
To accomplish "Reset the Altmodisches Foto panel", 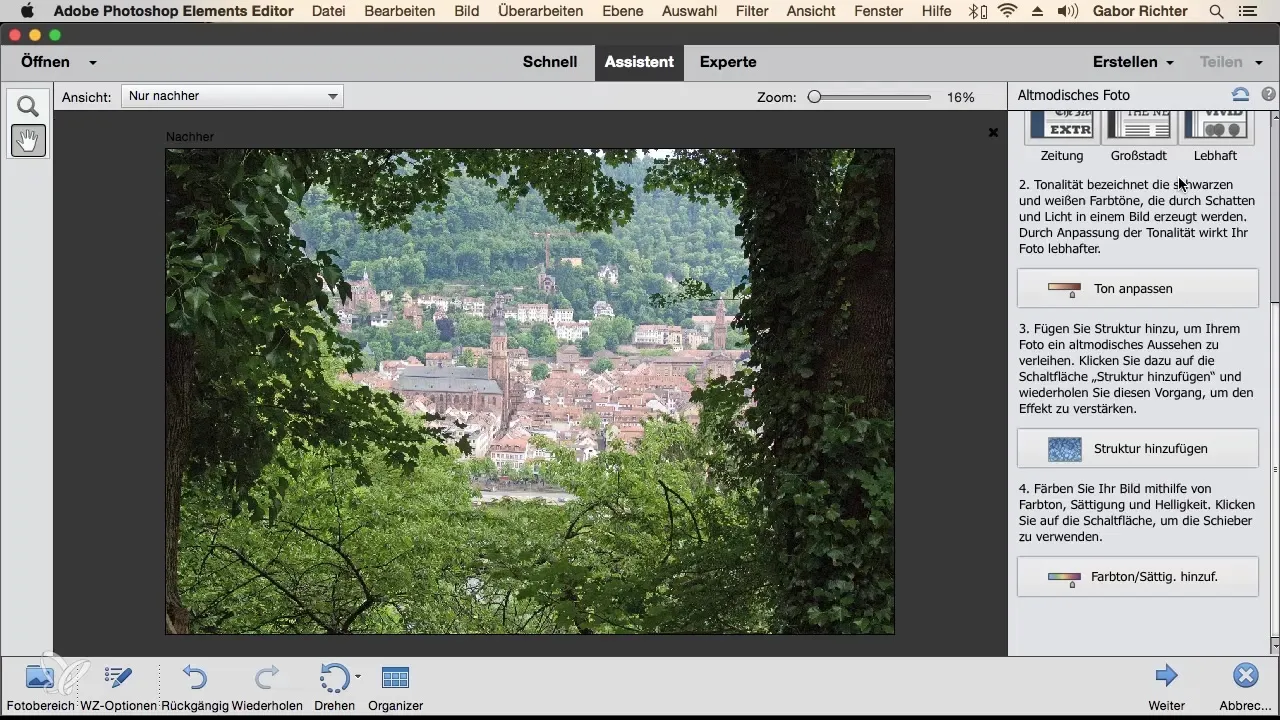I will click(x=1240, y=95).
